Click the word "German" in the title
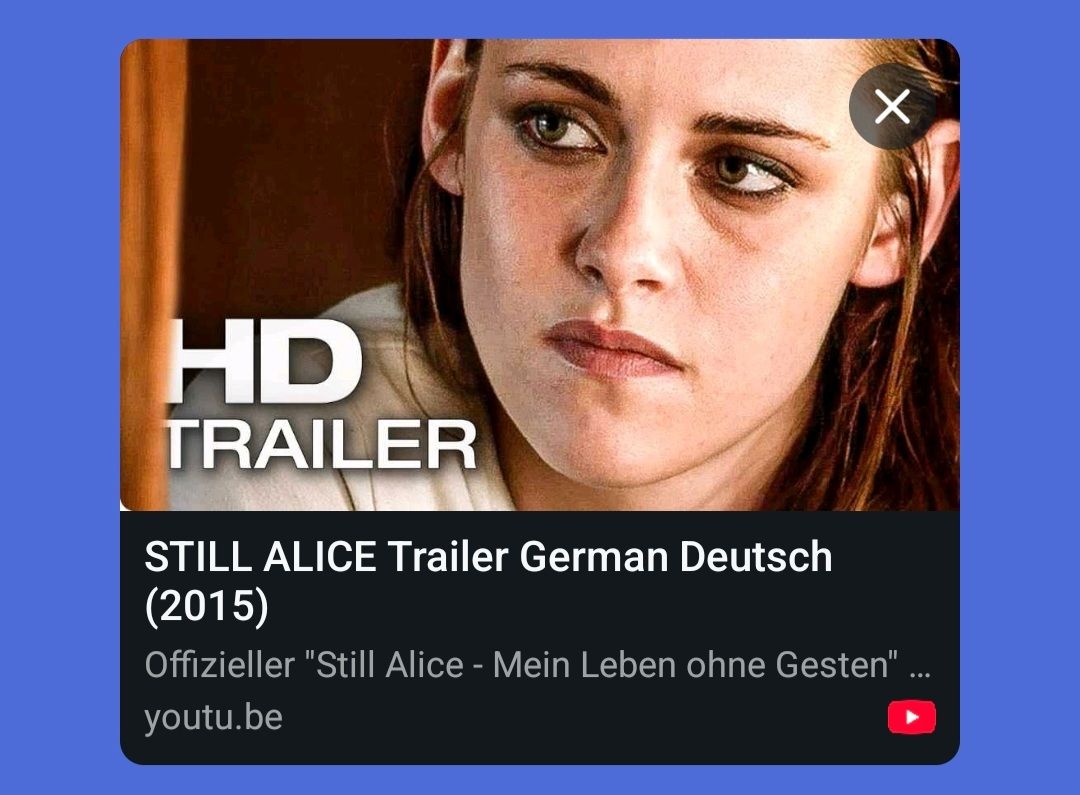The width and height of the screenshot is (1080, 795). (594, 557)
